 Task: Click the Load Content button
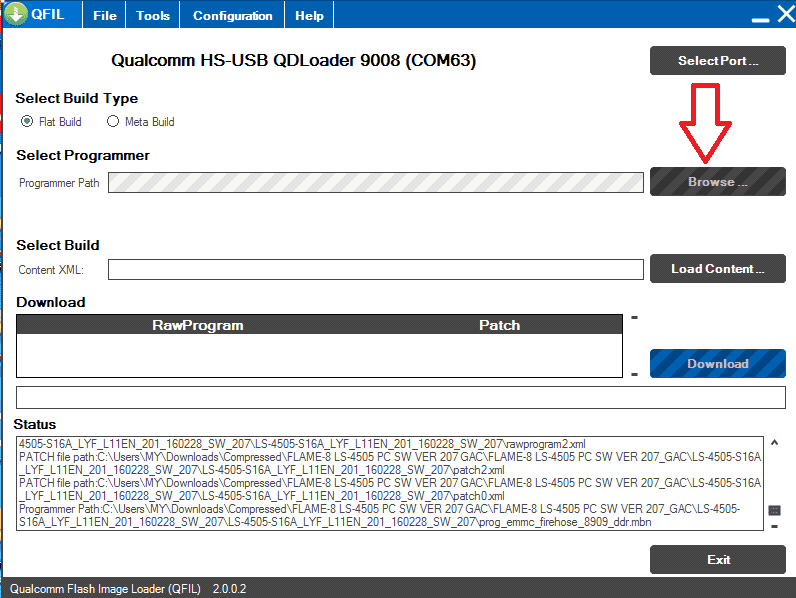718,269
